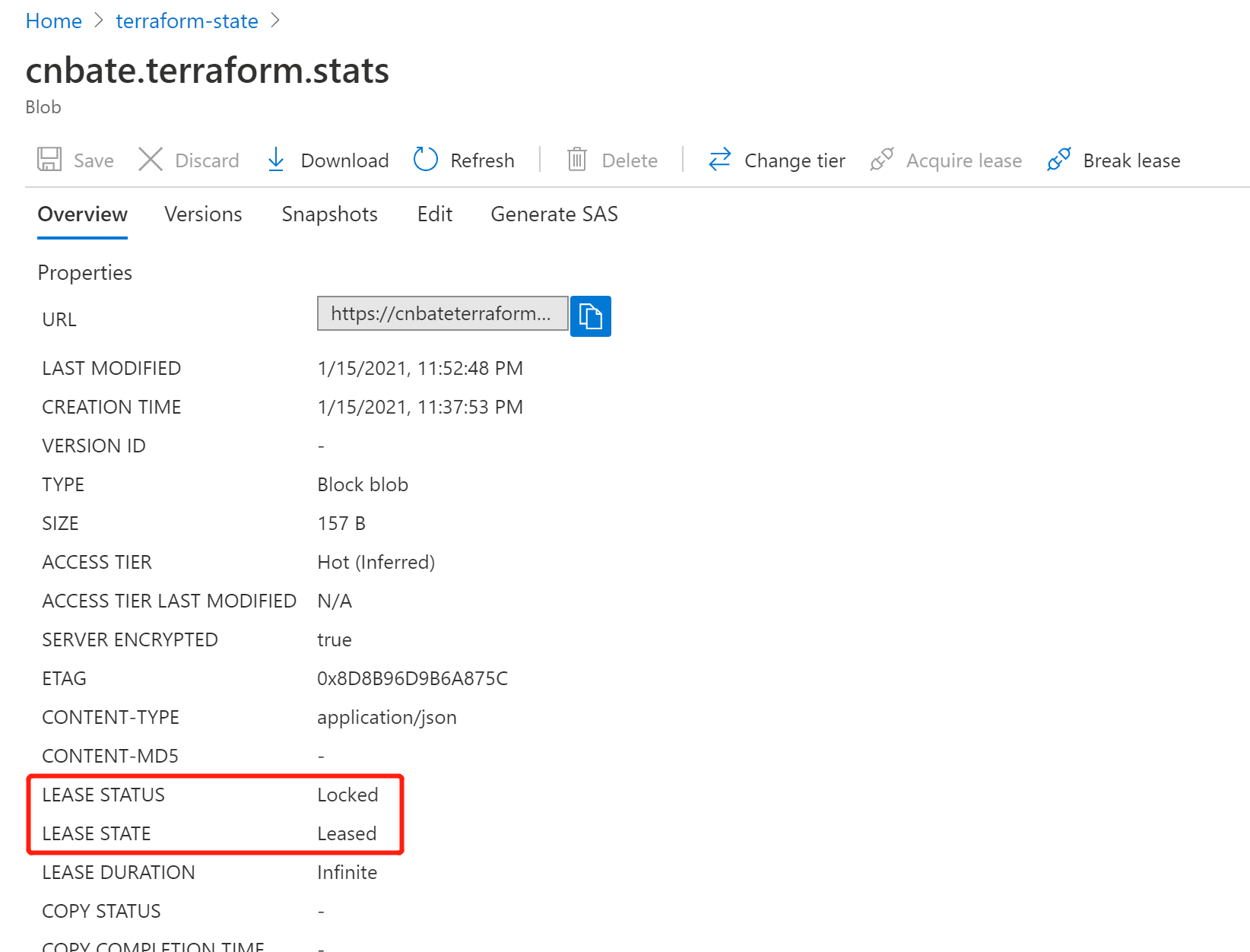Click the lease status value 'Locked'
Viewport: 1250px width, 952px height.
tap(347, 795)
